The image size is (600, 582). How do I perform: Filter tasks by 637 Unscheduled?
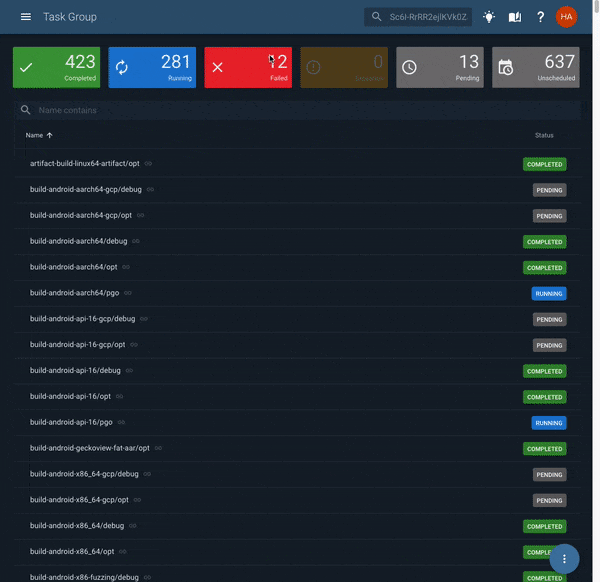536,67
